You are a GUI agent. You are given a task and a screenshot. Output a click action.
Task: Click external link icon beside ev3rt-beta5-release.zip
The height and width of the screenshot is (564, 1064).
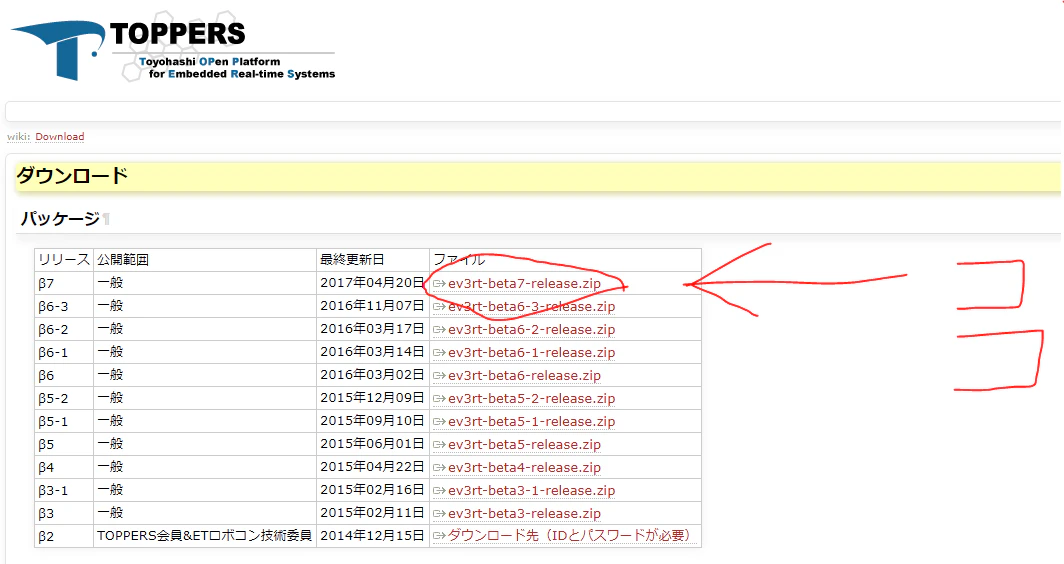(440, 445)
